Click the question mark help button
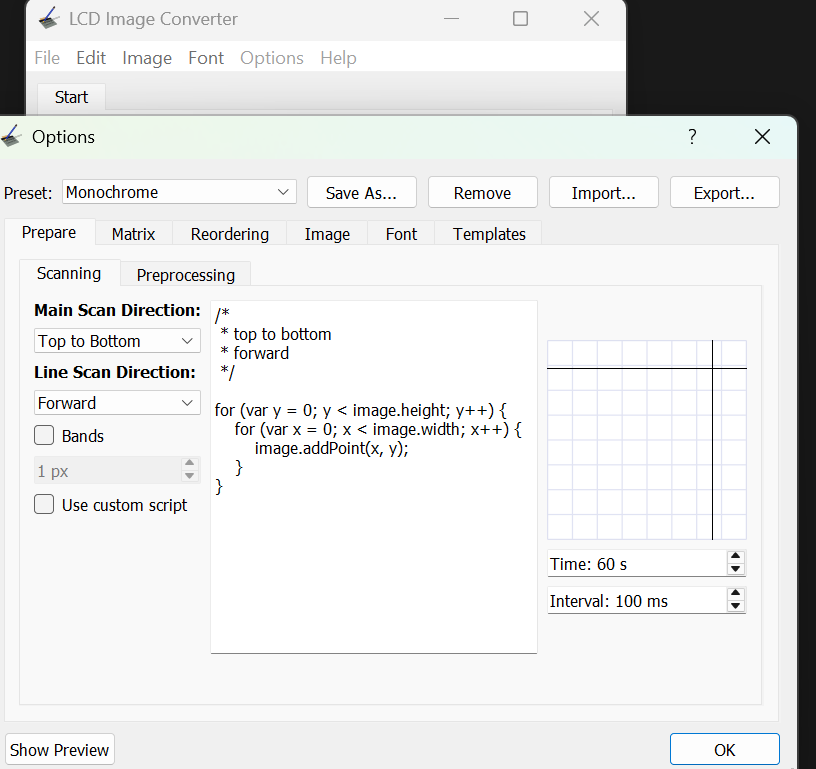Image resolution: width=816 pixels, height=769 pixels. [692, 137]
